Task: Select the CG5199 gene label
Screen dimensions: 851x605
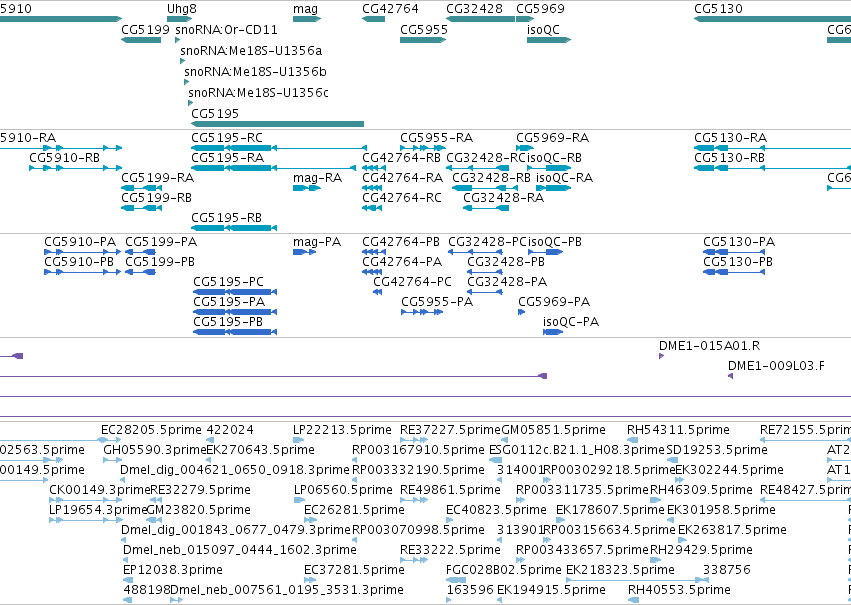Action: coord(145,29)
